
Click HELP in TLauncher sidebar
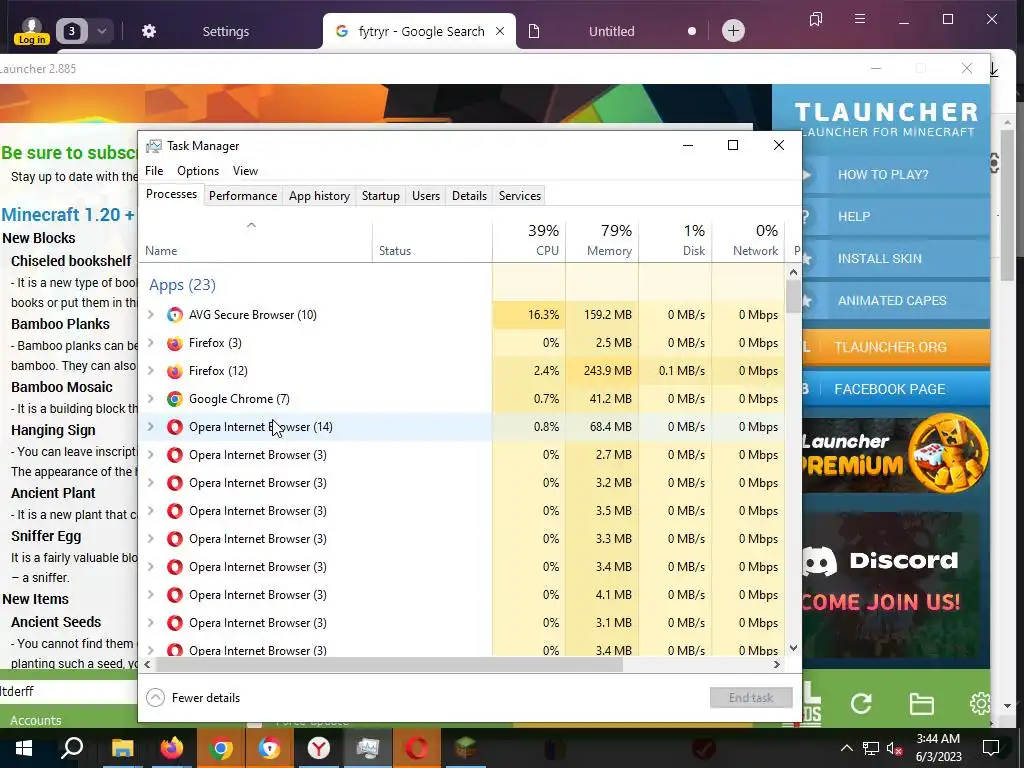tap(895, 216)
